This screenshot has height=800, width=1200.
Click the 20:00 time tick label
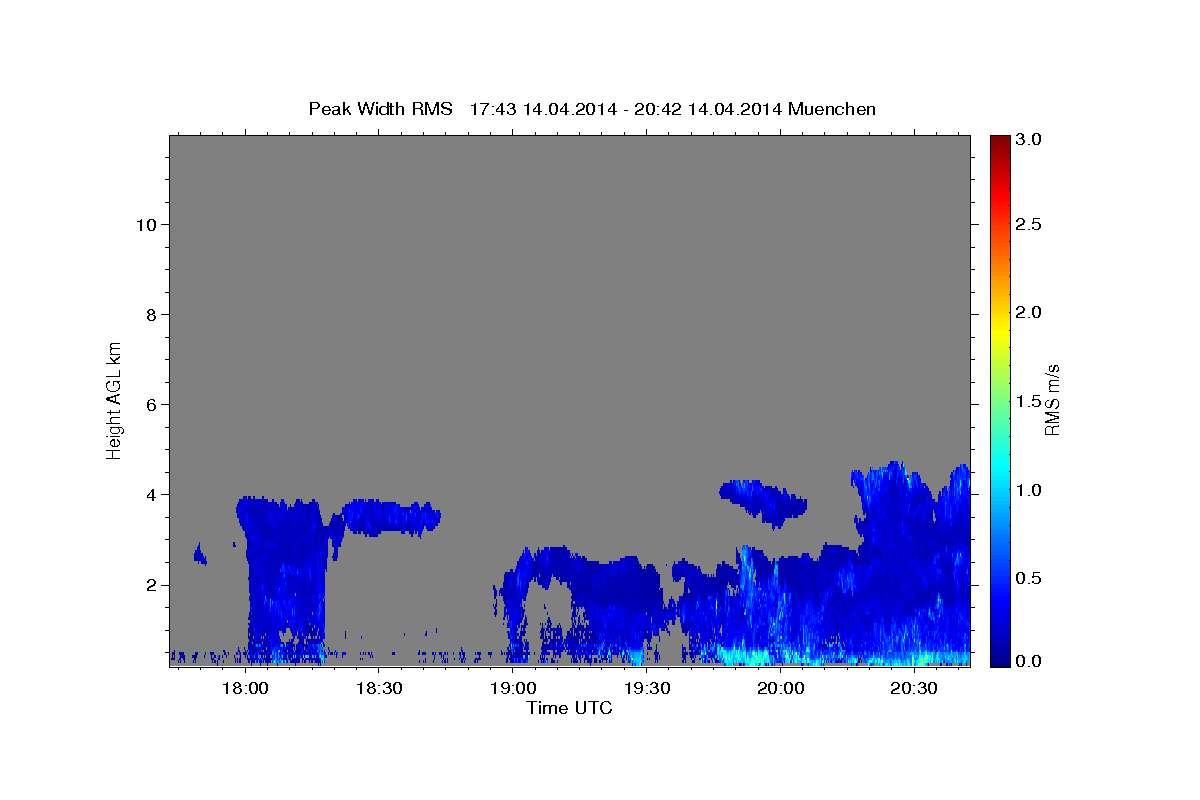[780, 688]
